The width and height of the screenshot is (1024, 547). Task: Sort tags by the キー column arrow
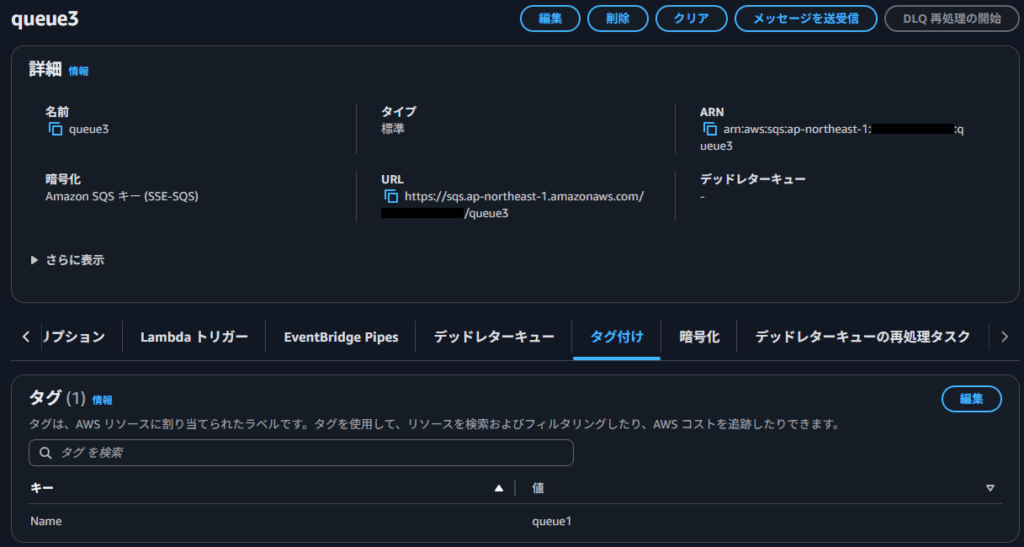(x=499, y=488)
